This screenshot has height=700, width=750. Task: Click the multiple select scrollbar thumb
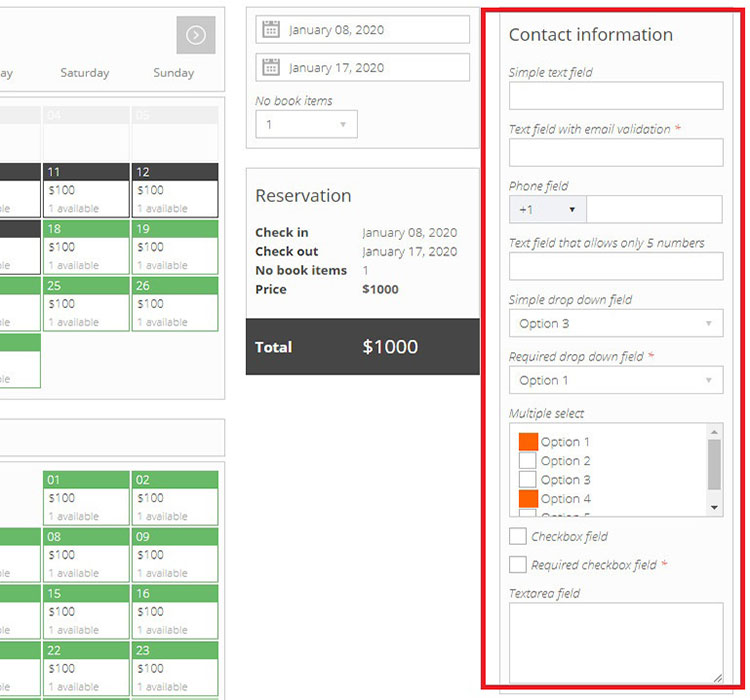click(x=714, y=465)
